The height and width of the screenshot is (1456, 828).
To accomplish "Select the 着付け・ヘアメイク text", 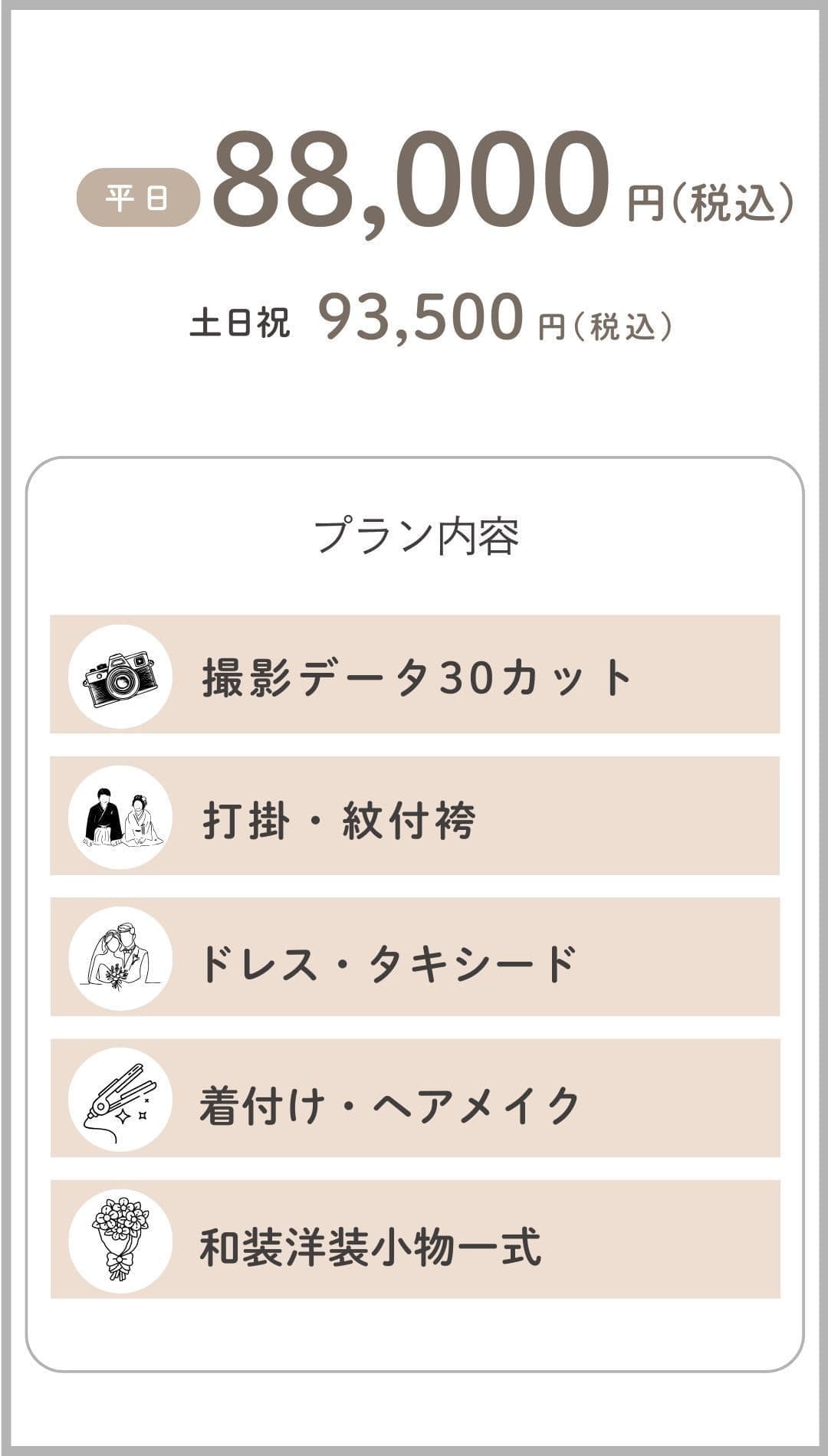I will point(389,1105).
